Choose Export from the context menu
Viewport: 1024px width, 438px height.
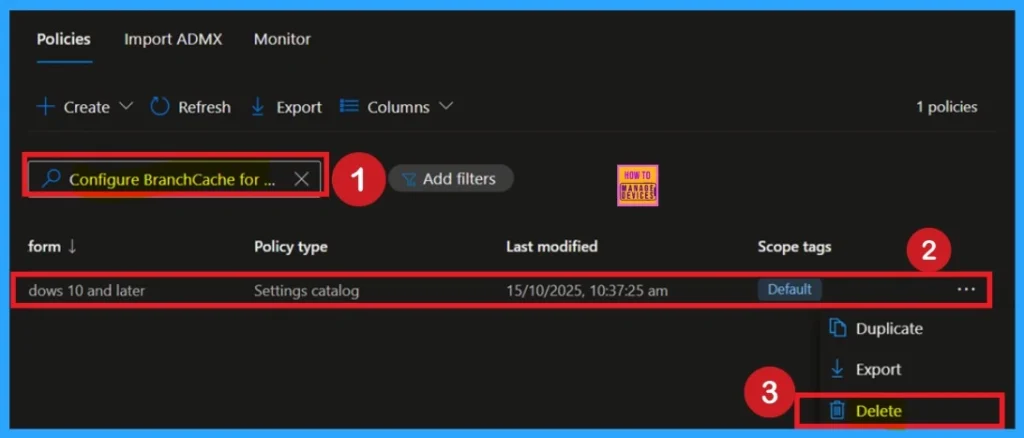877,369
